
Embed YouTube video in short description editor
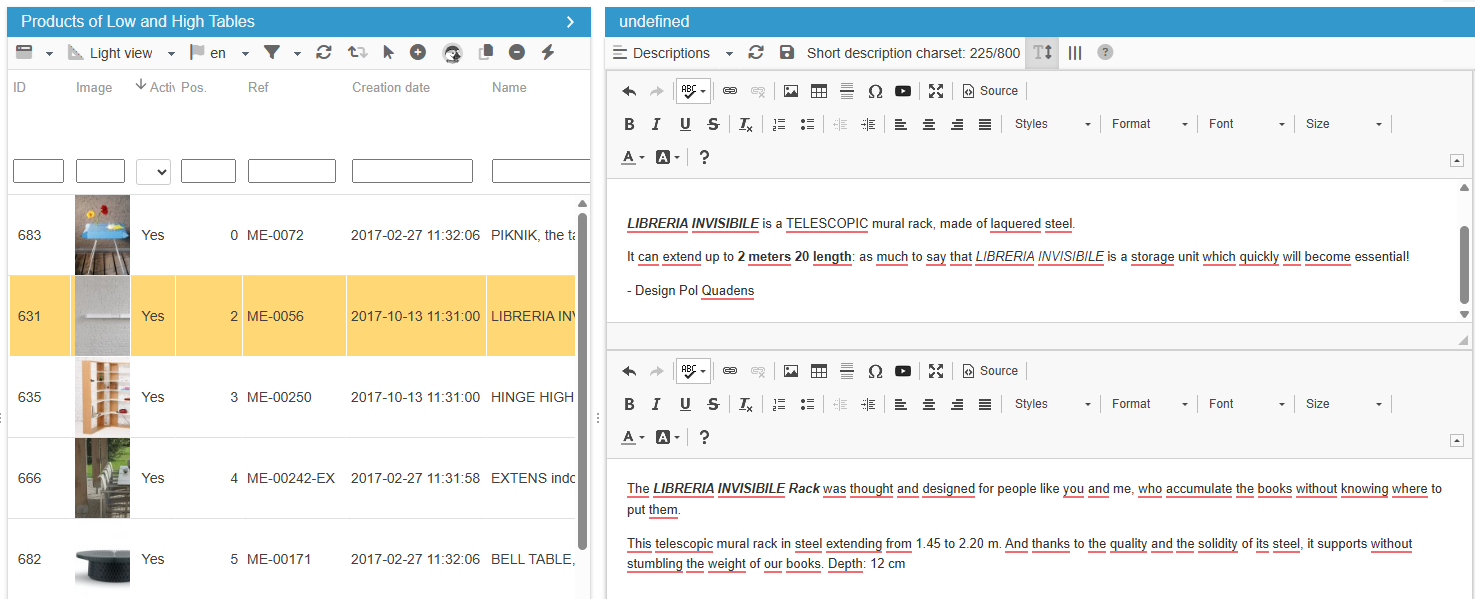(903, 91)
